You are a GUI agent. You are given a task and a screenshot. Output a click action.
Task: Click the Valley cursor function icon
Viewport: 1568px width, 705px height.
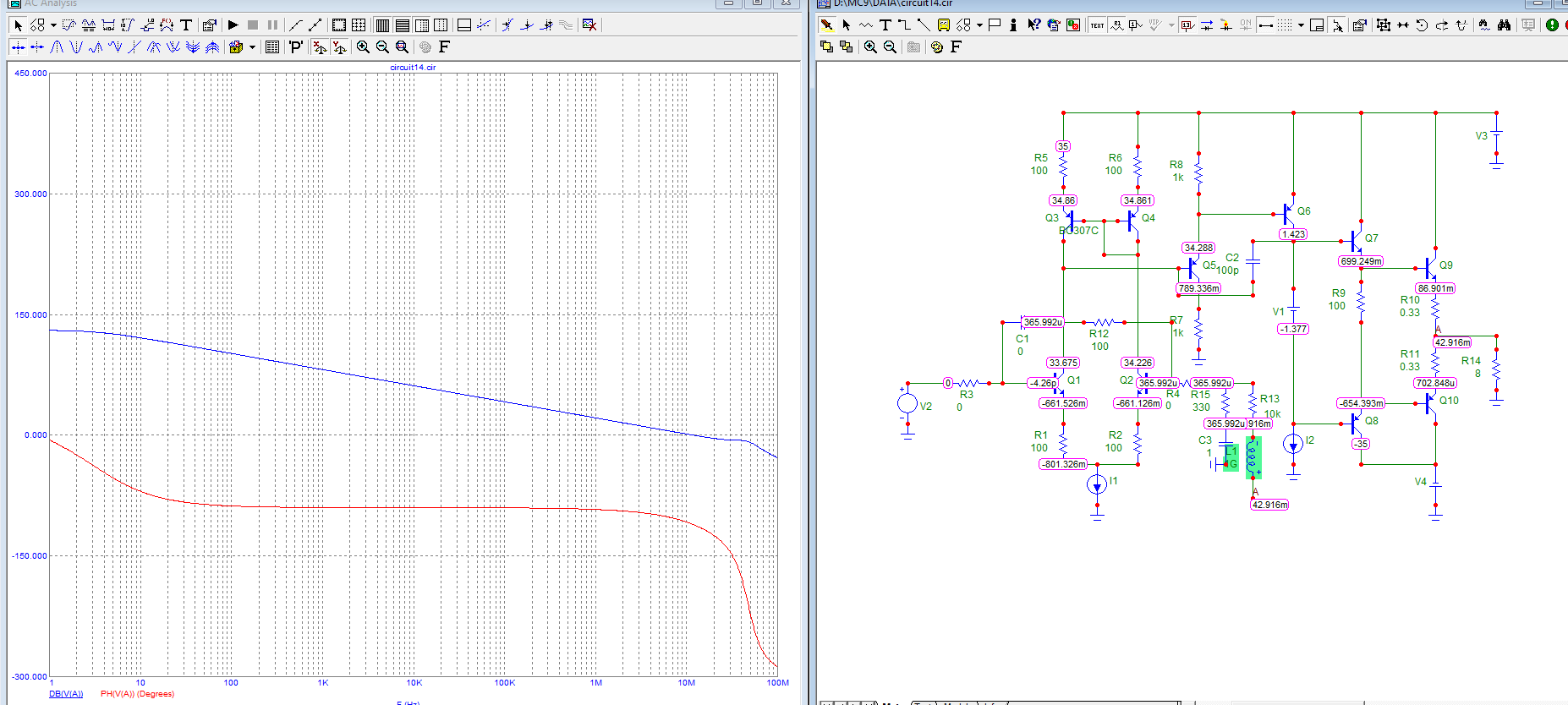click(76, 47)
